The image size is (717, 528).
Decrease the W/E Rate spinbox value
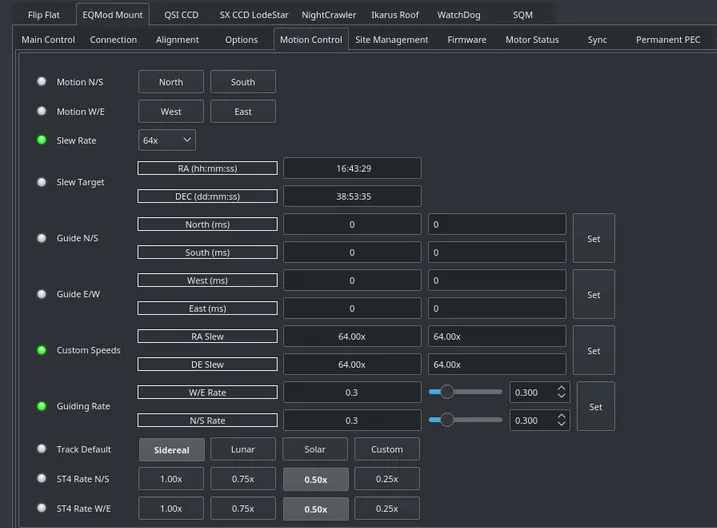562,396
